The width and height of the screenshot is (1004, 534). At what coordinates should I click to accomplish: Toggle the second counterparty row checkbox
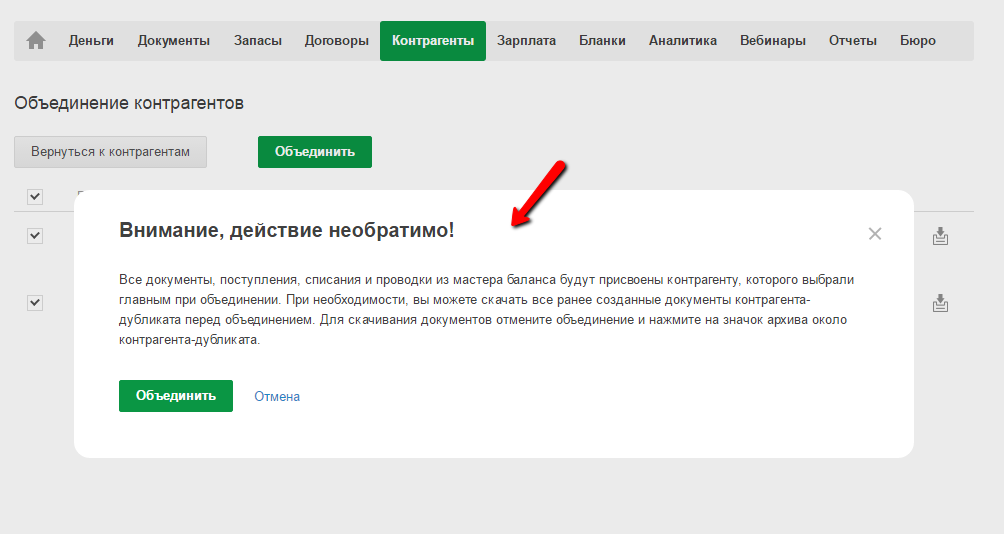coord(35,302)
